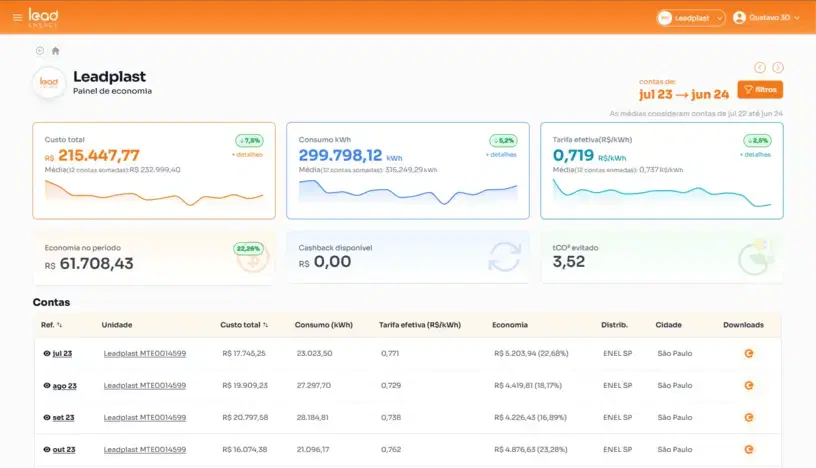Image resolution: width=816 pixels, height=468 pixels.
Task: Click the user avatar icon
Action: click(739, 18)
